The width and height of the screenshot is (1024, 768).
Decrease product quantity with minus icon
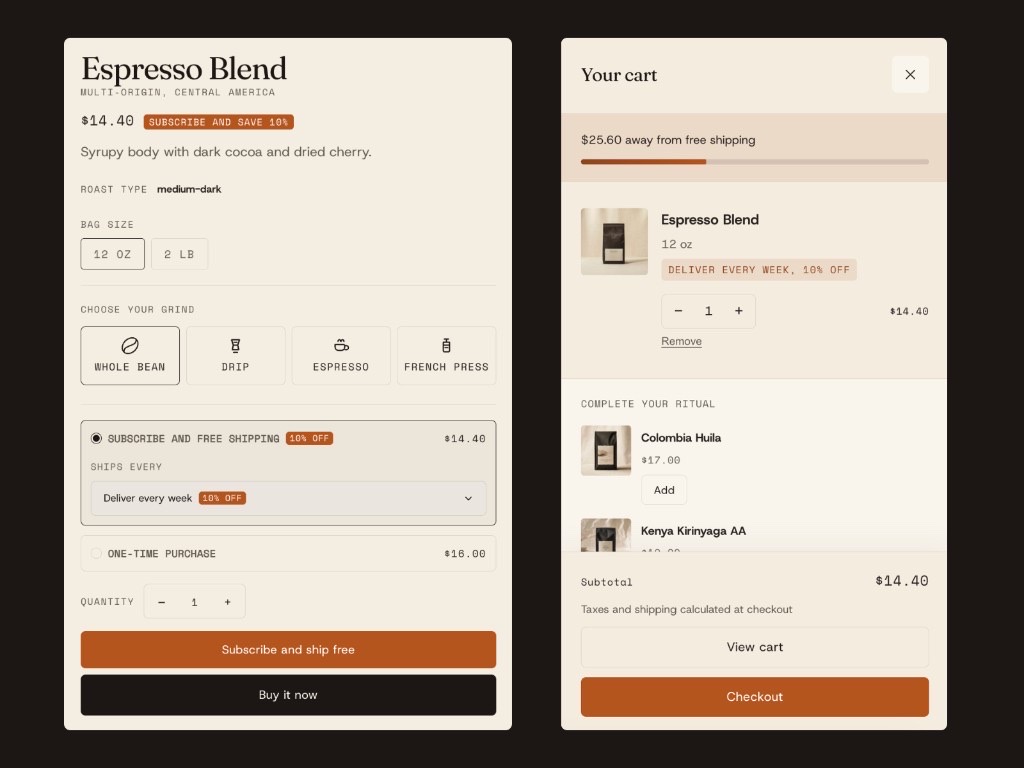pos(161,601)
